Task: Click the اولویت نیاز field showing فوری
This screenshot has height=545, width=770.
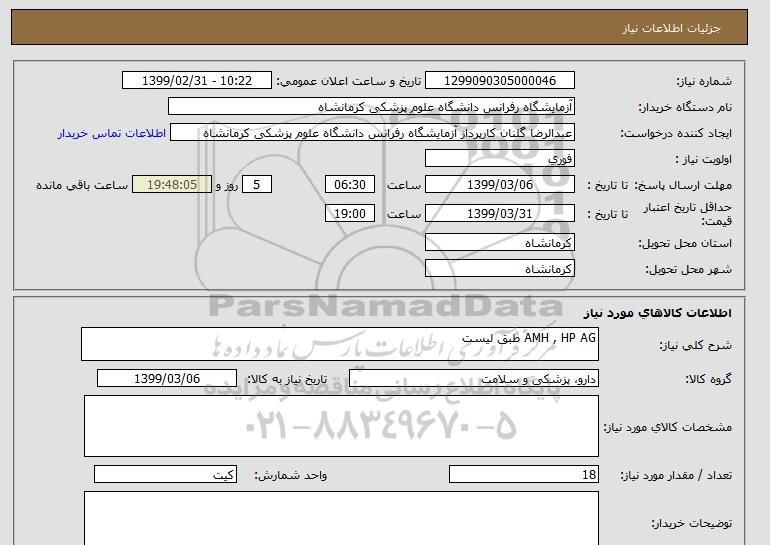Action: [499, 159]
